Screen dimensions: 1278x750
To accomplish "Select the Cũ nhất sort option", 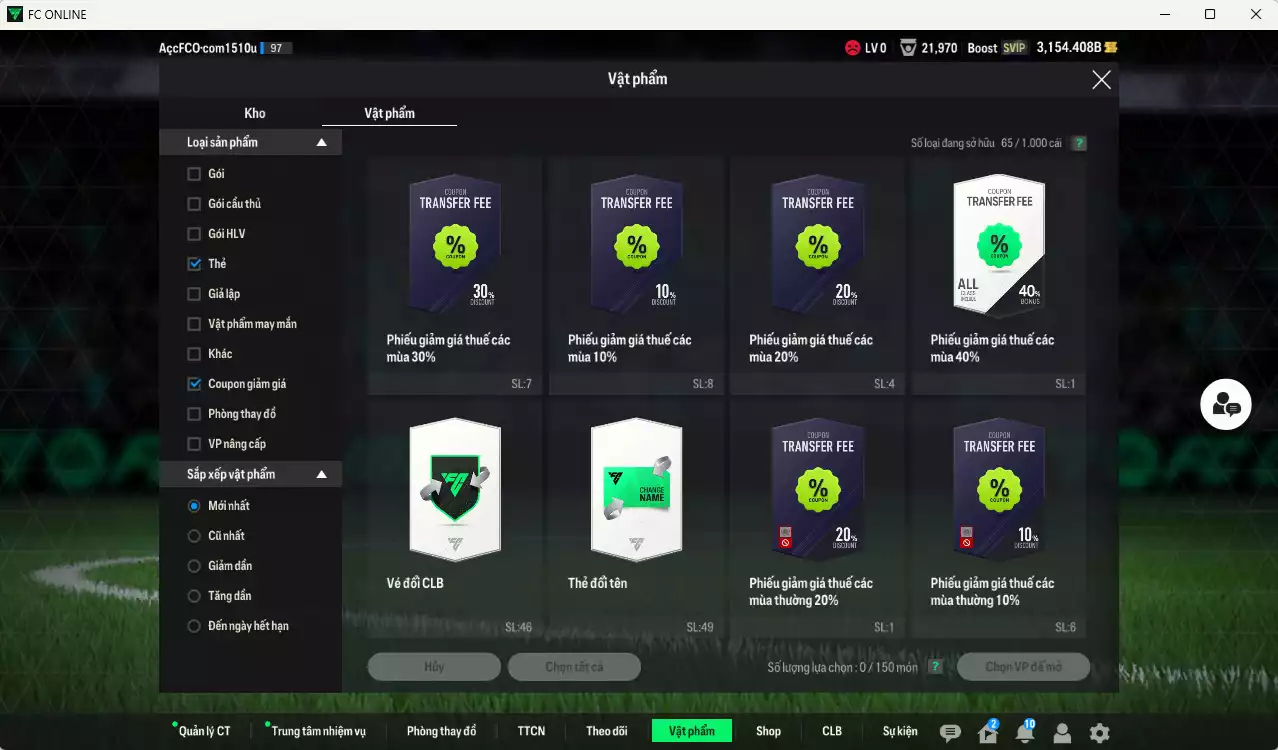I will coord(194,536).
